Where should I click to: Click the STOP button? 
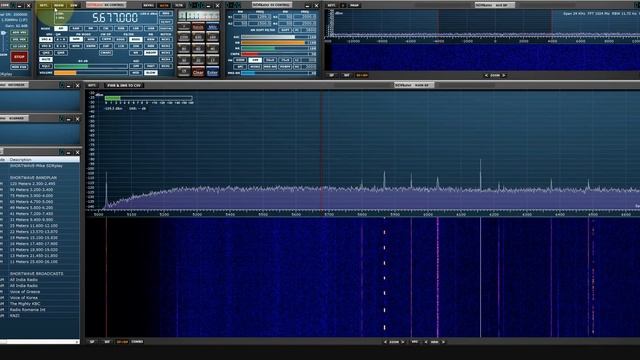[19, 57]
